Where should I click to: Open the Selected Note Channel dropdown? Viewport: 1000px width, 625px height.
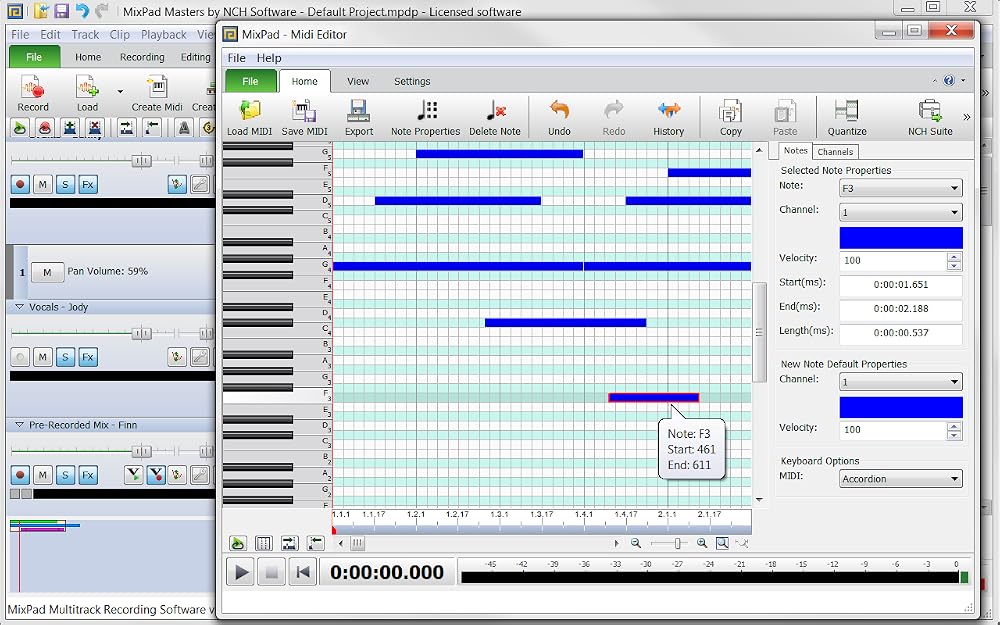tap(901, 212)
